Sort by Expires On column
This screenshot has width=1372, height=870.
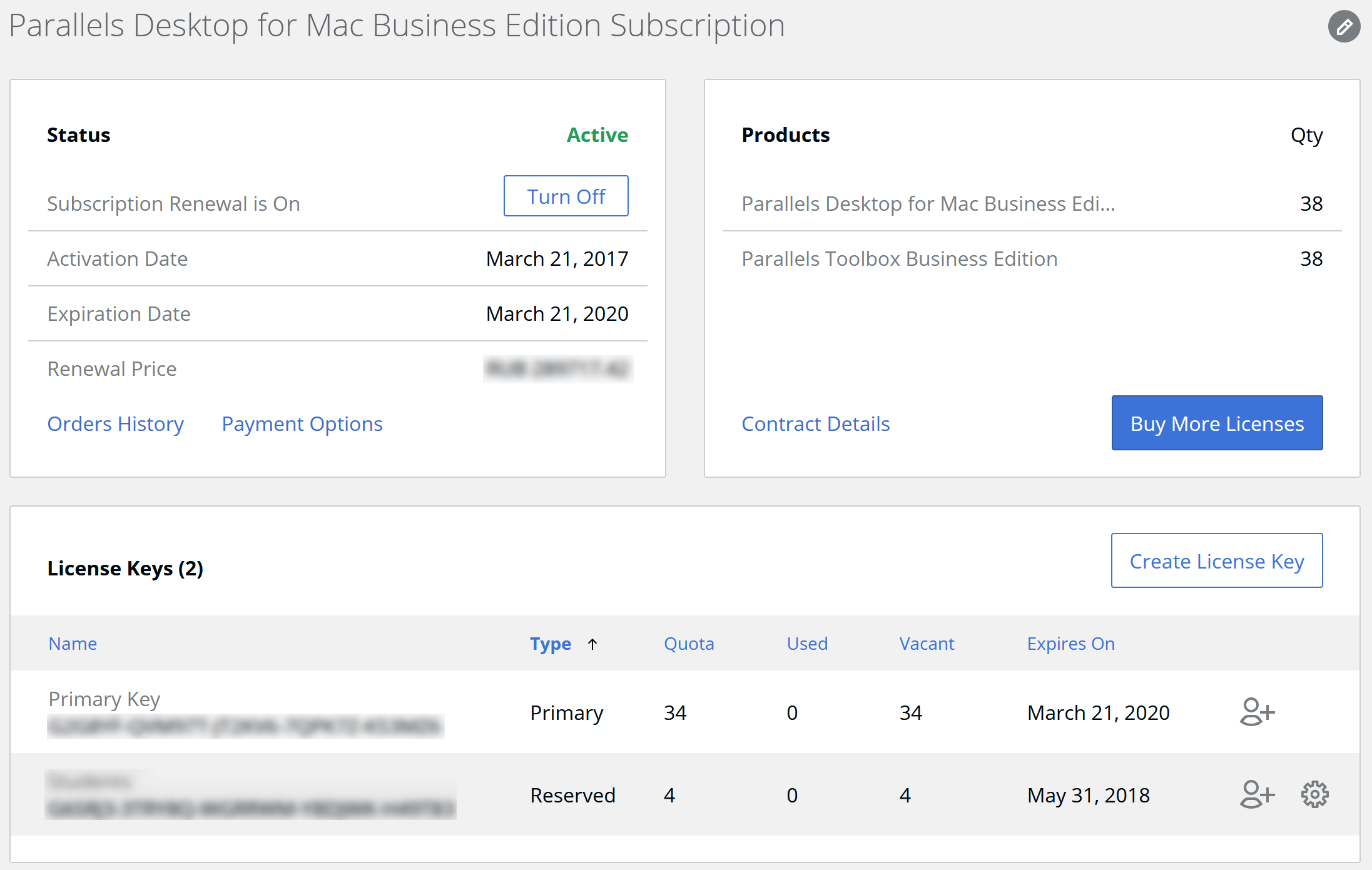[x=1070, y=644]
